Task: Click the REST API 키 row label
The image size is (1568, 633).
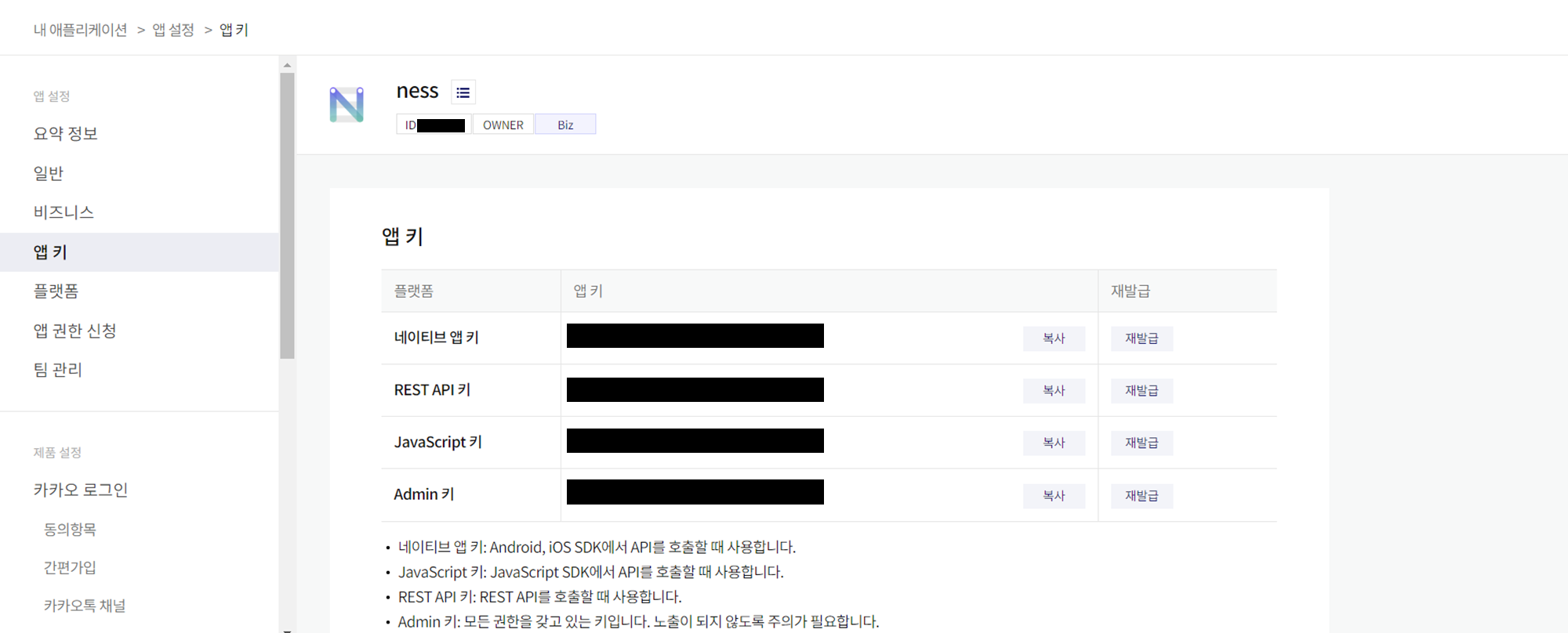Action: point(432,390)
